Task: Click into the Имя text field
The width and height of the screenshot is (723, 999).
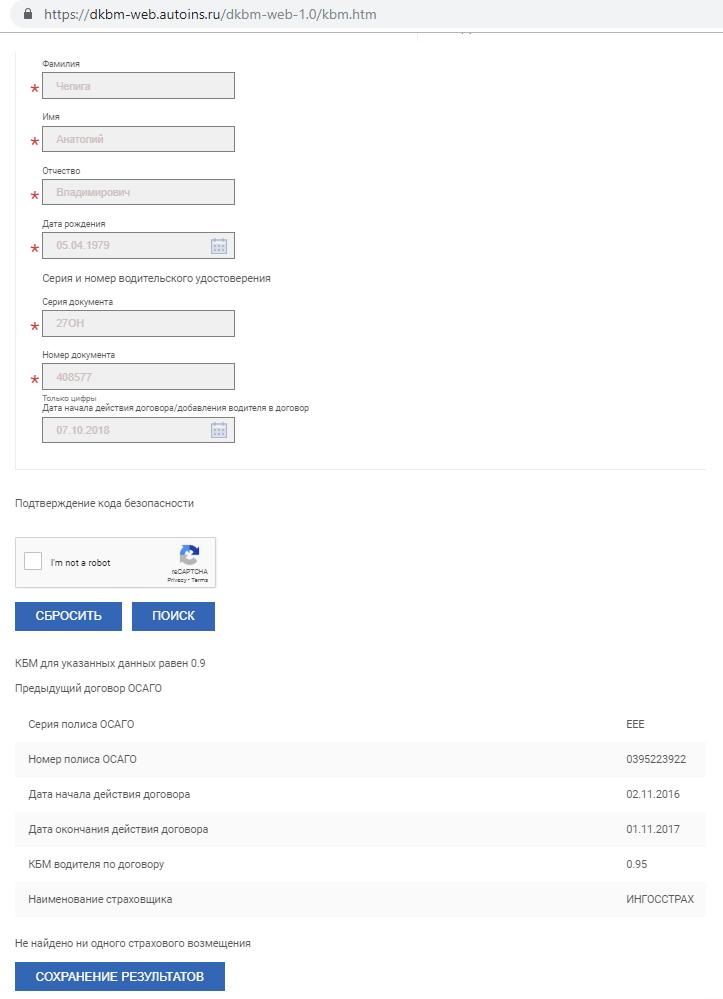Action: (x=138, y=139)
